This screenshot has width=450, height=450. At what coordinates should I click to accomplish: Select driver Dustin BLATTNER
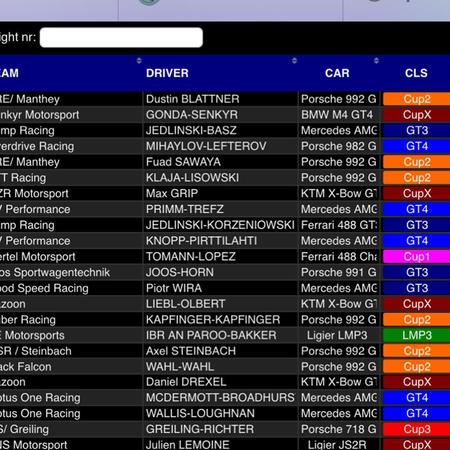tap(193, 99)
